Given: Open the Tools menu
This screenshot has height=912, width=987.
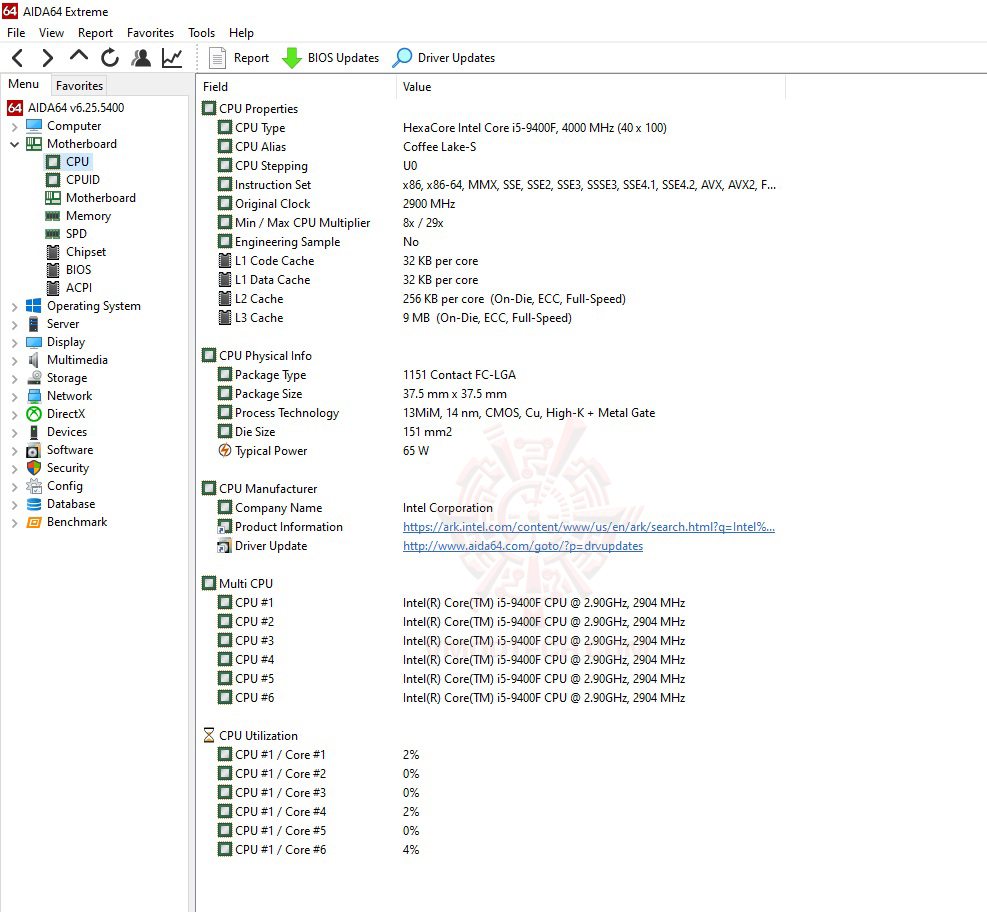Looking at the screenshot, I should 201,33.
